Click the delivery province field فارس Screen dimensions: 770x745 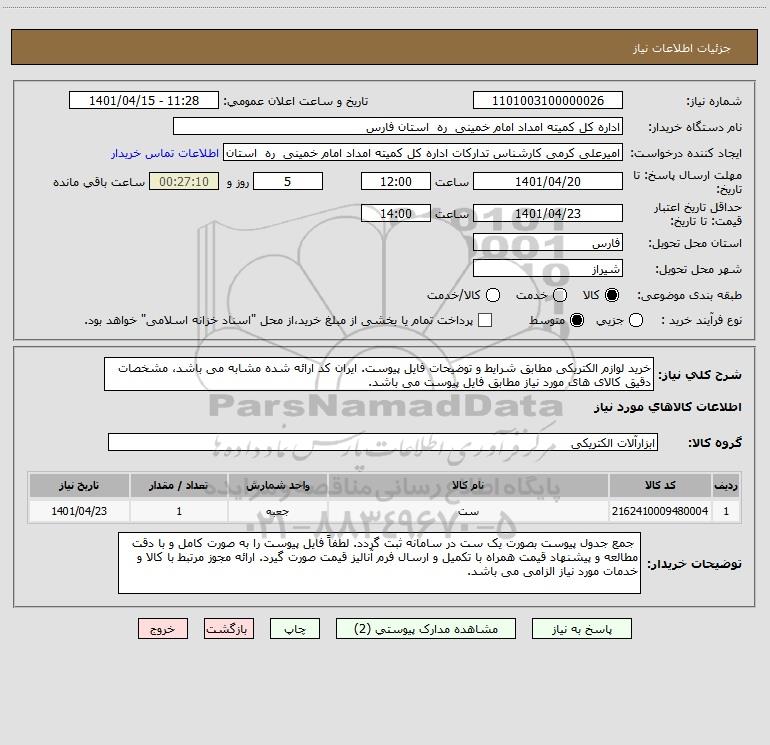(548, 243)
